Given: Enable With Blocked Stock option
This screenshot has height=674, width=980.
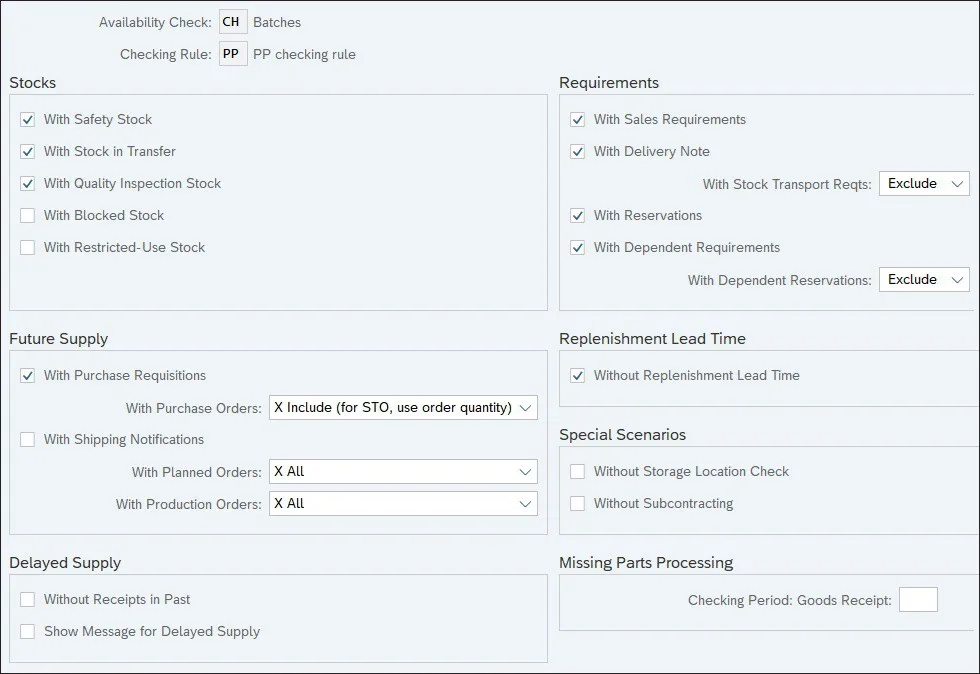Looking at the screenshot, I should tap(27, 216).
